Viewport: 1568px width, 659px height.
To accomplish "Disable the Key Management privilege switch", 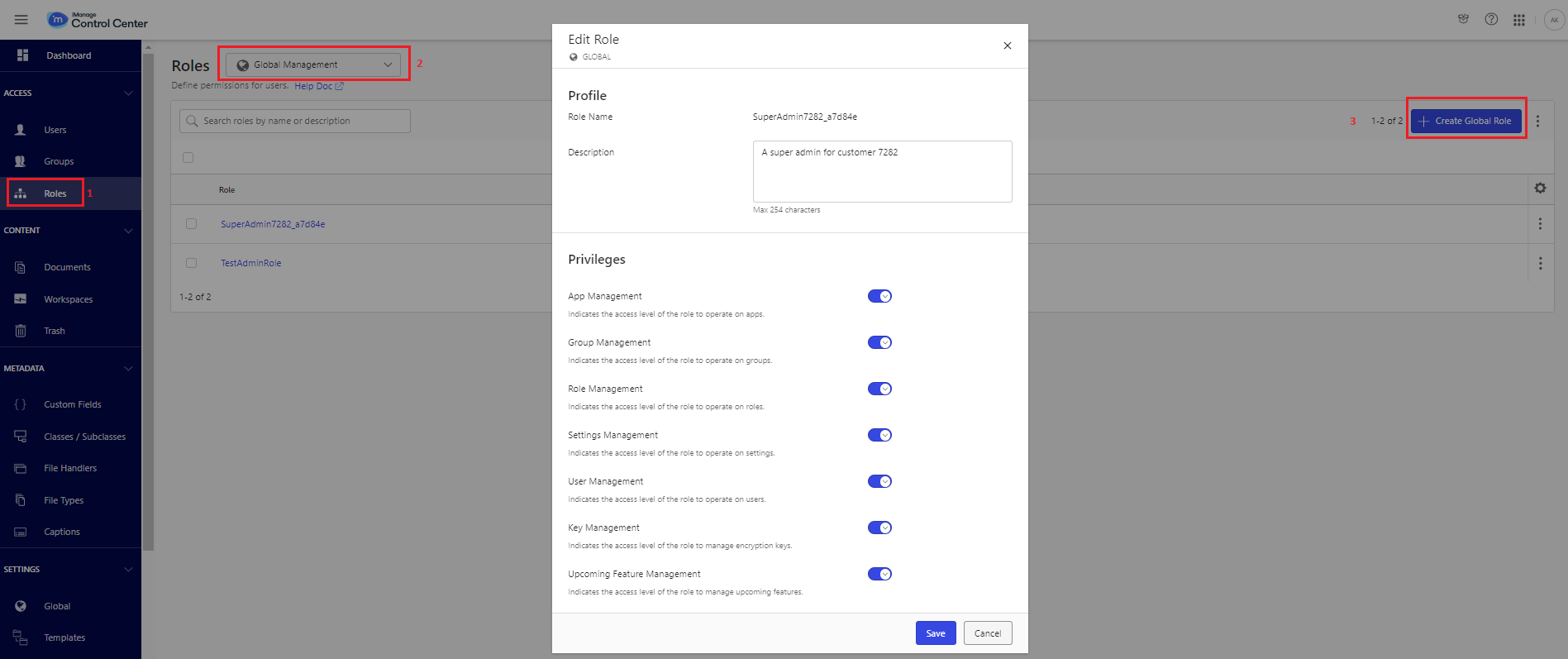I will 879,528.
